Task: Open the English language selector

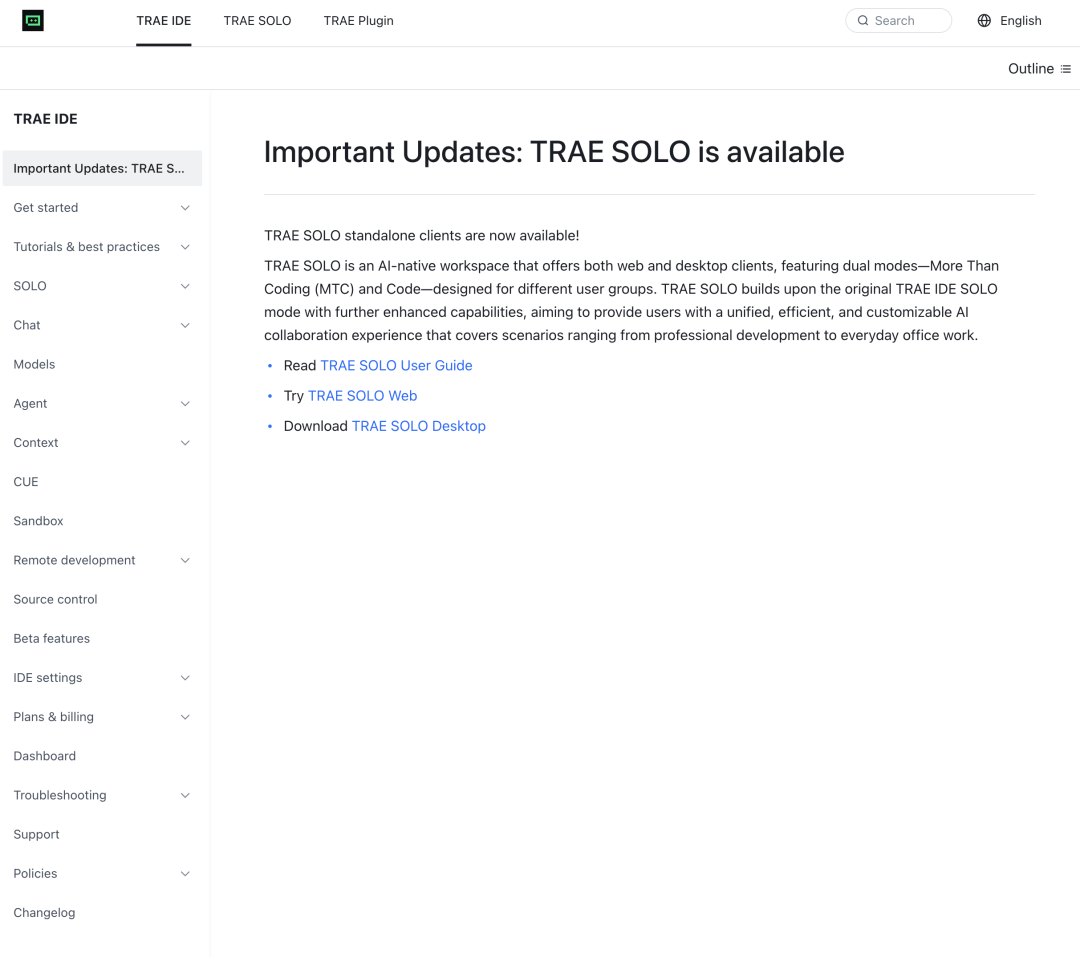Action: click(1010, 21)
